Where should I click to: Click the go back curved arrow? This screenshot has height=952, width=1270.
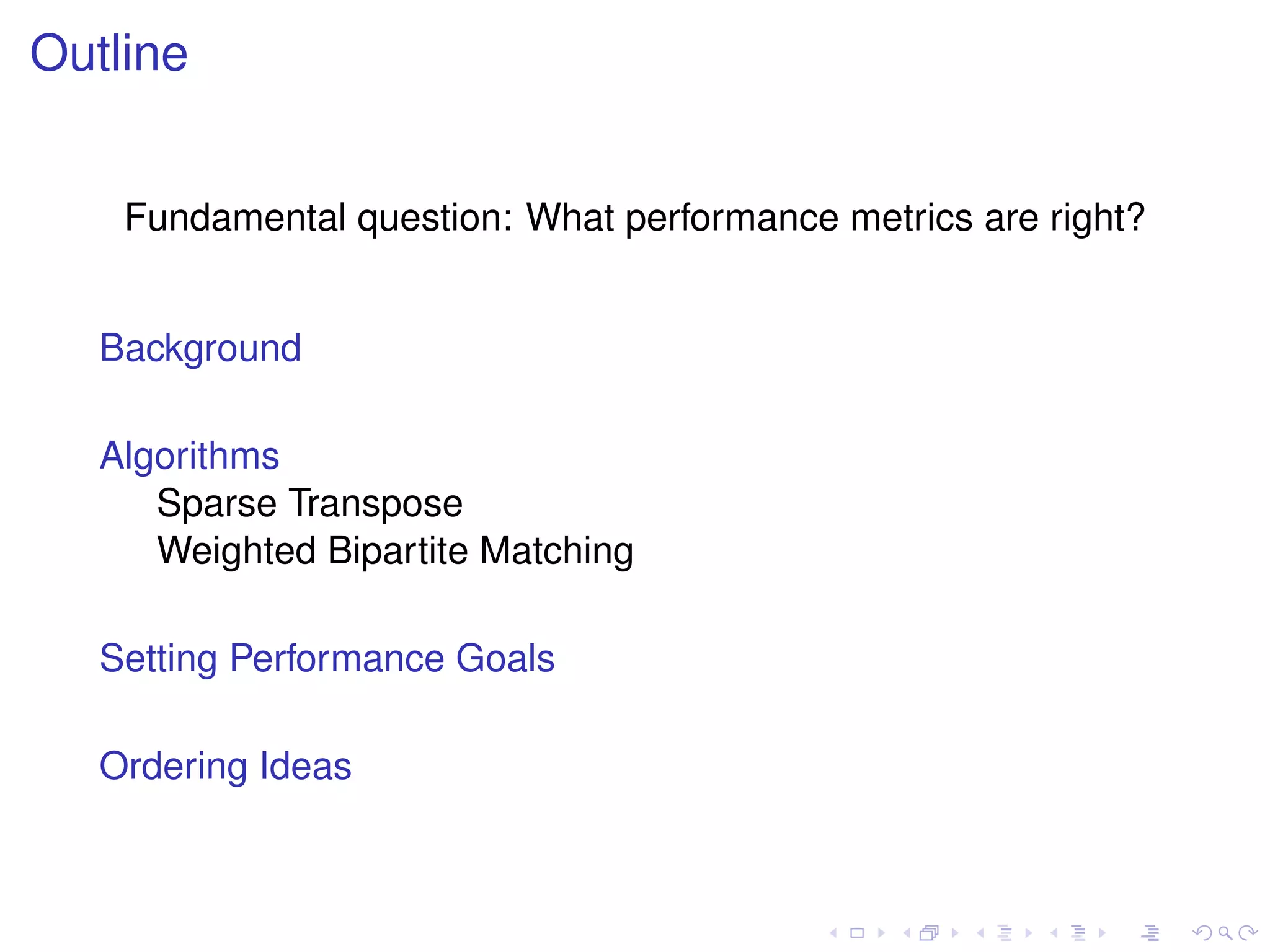pos(1202,933)
